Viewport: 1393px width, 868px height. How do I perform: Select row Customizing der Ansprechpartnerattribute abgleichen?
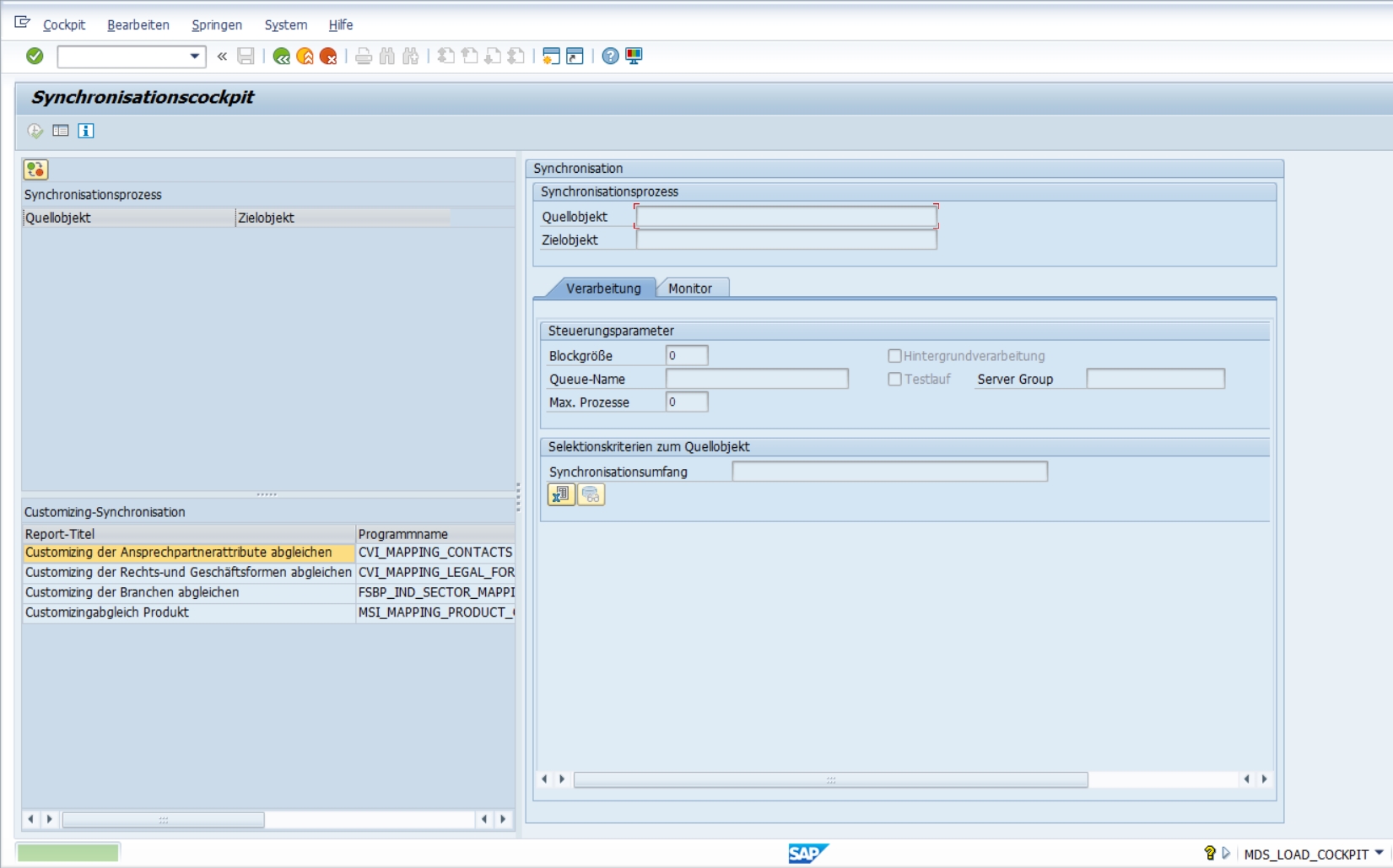pyautogui.click(x=189, y=553)
